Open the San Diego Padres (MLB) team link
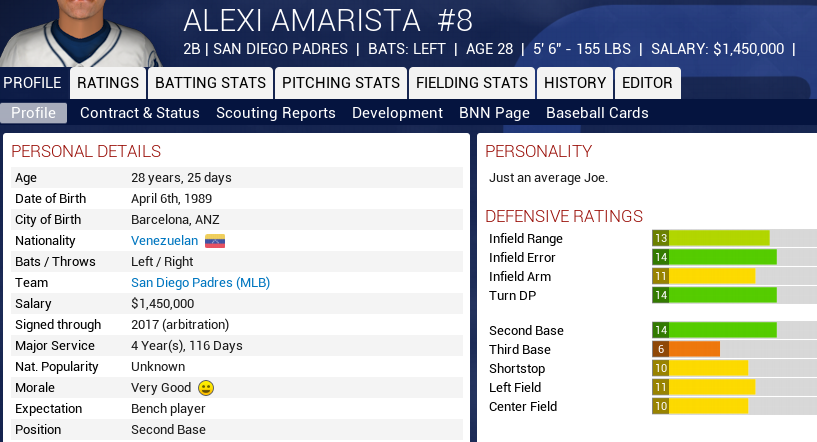 200,283
